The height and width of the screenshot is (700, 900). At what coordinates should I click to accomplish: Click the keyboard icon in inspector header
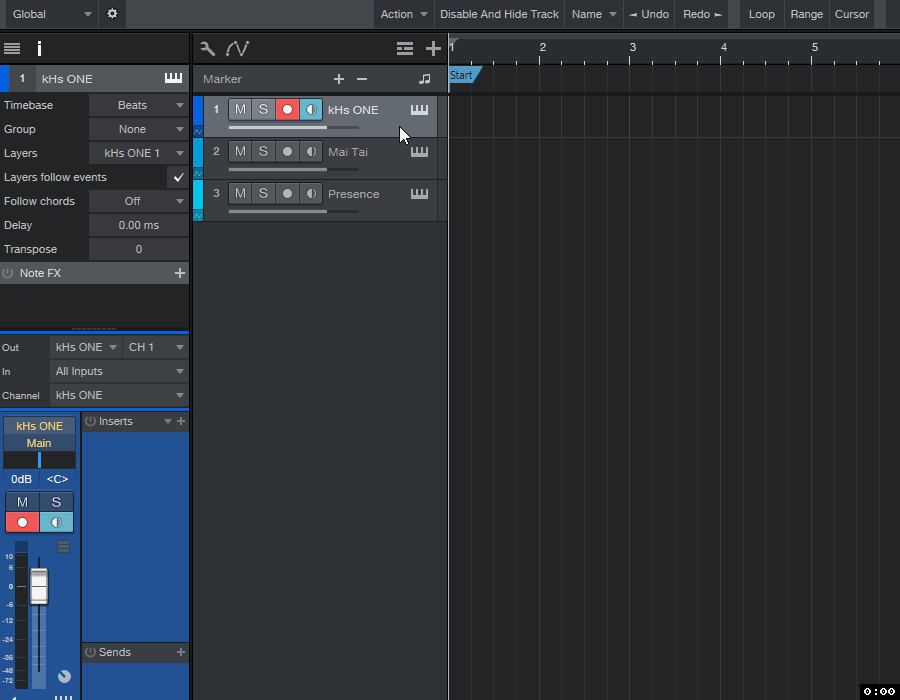(x=173, y=78)
